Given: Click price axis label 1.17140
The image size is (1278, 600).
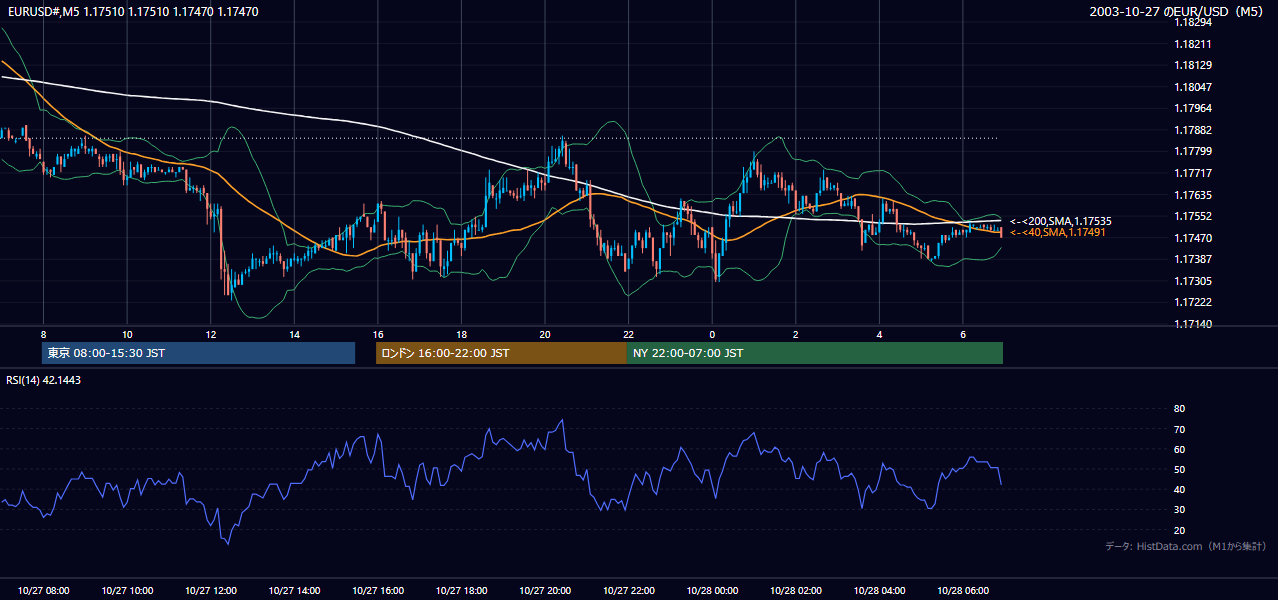Looking at the screenshot, I should [1193, 324].
